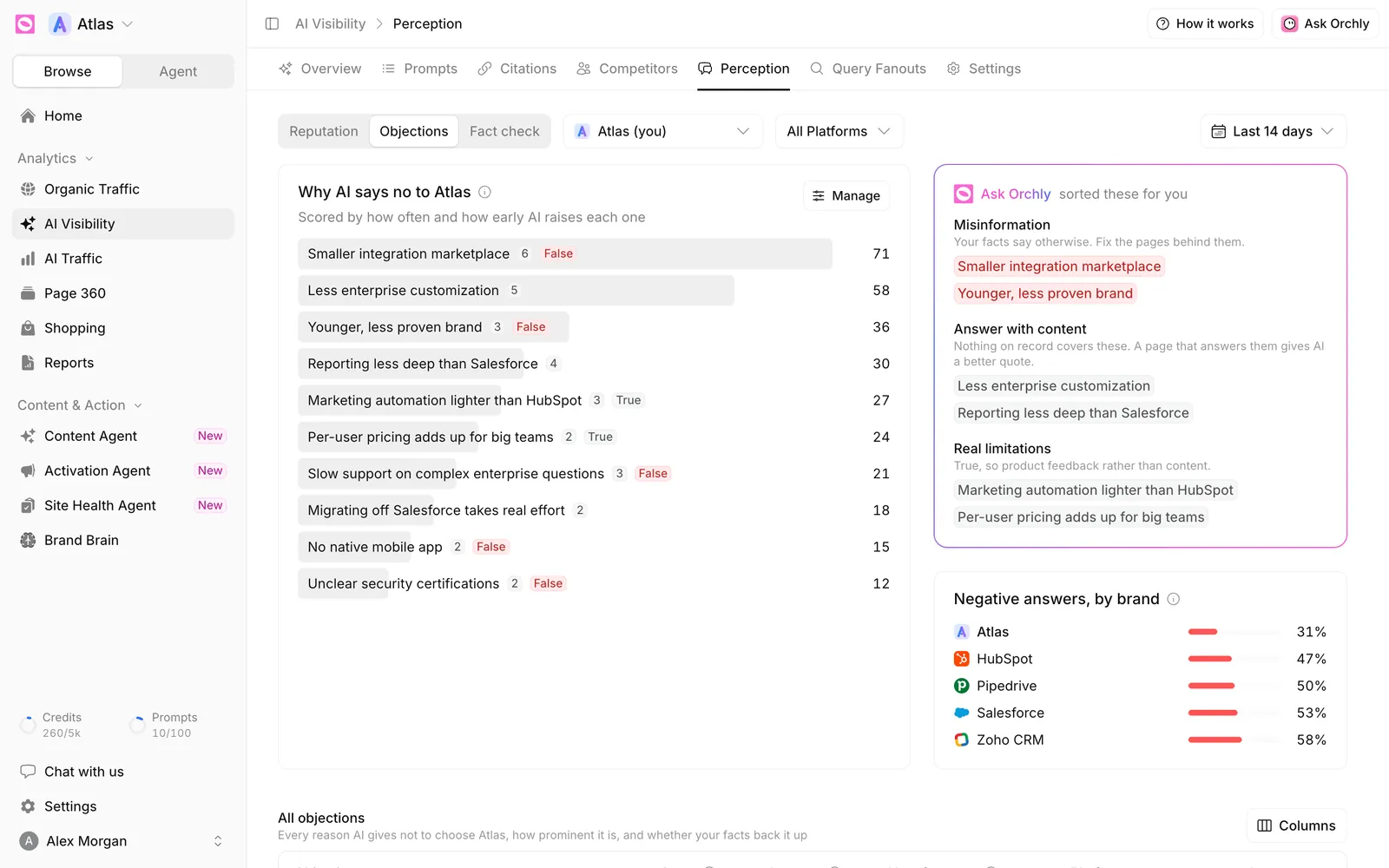
Task: Select the Fact check segment
Action: click(x=504, y=131)
